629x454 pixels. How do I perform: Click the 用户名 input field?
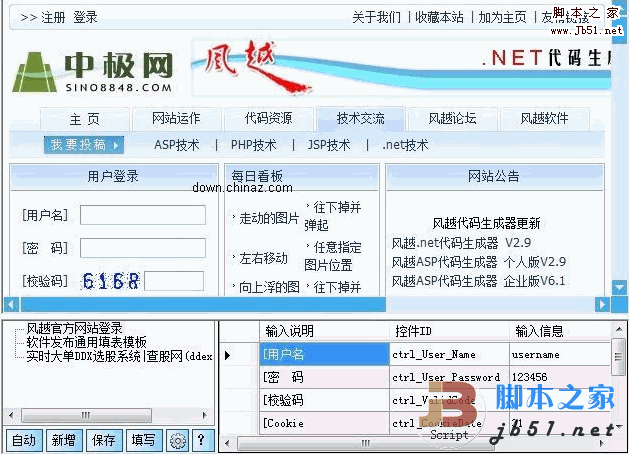143,215
